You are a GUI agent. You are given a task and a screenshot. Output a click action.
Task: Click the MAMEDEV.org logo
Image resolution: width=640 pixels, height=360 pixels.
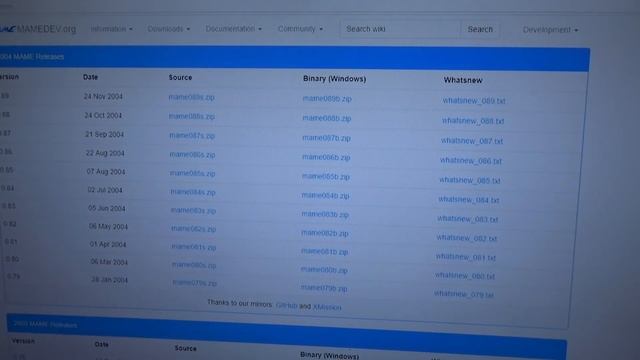point(38,29)
